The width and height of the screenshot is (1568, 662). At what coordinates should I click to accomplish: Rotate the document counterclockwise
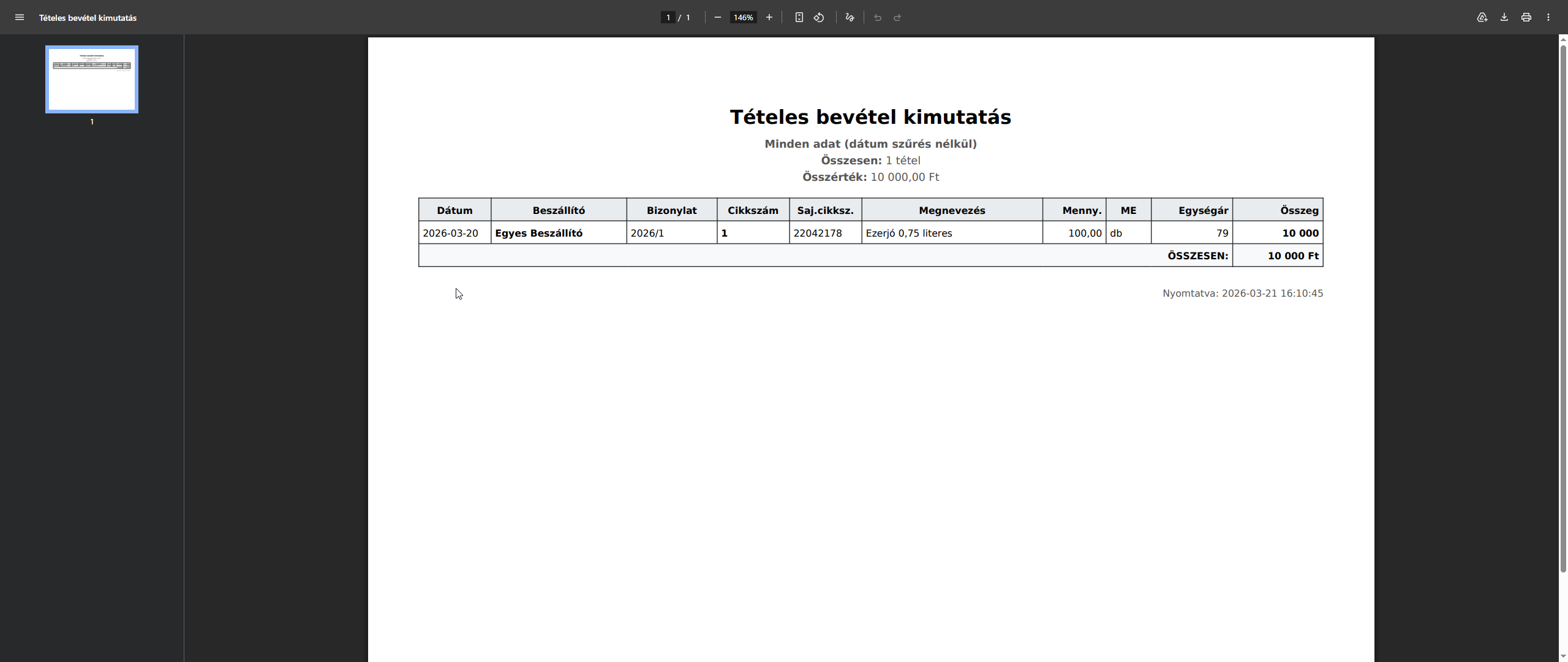pyautogui.click(x=819, y=18)
